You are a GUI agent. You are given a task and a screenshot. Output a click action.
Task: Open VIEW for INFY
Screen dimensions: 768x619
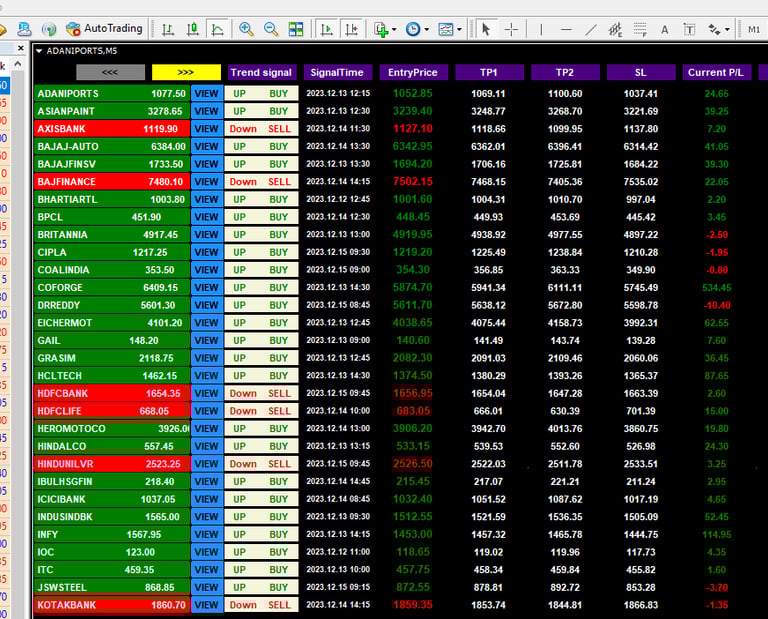207,534
